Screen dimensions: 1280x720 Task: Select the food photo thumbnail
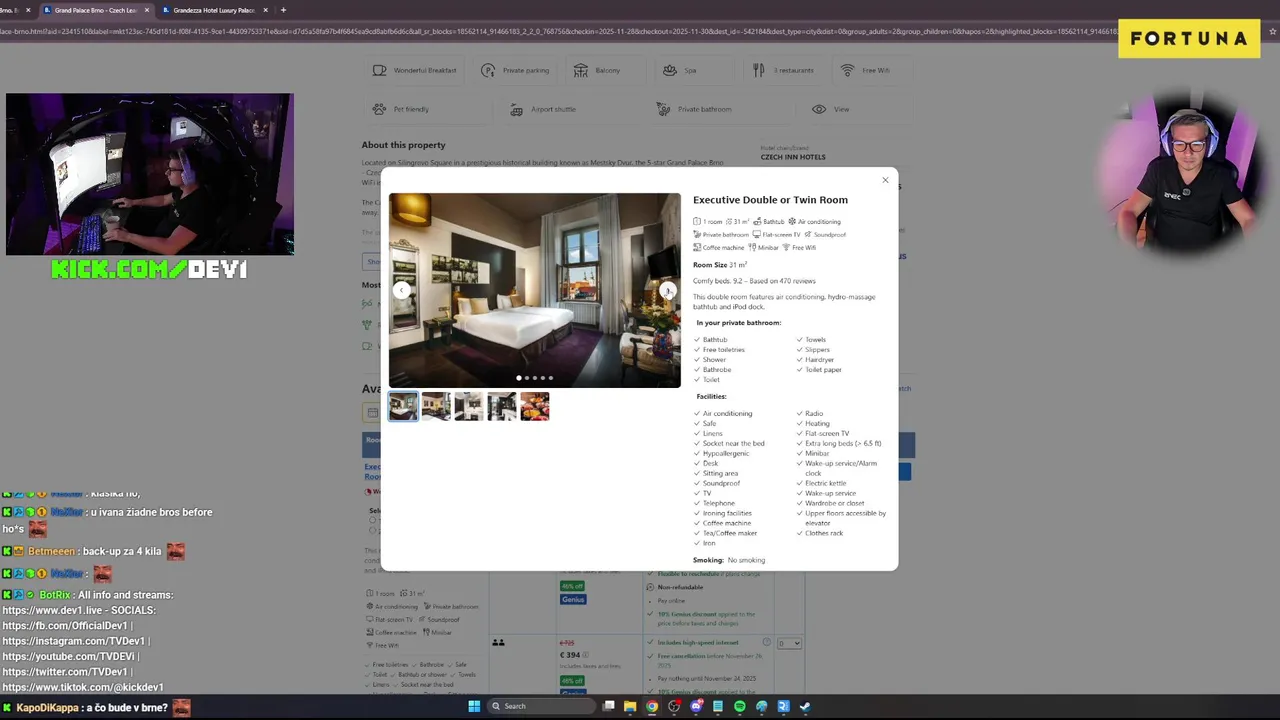[x=535, y=406]
